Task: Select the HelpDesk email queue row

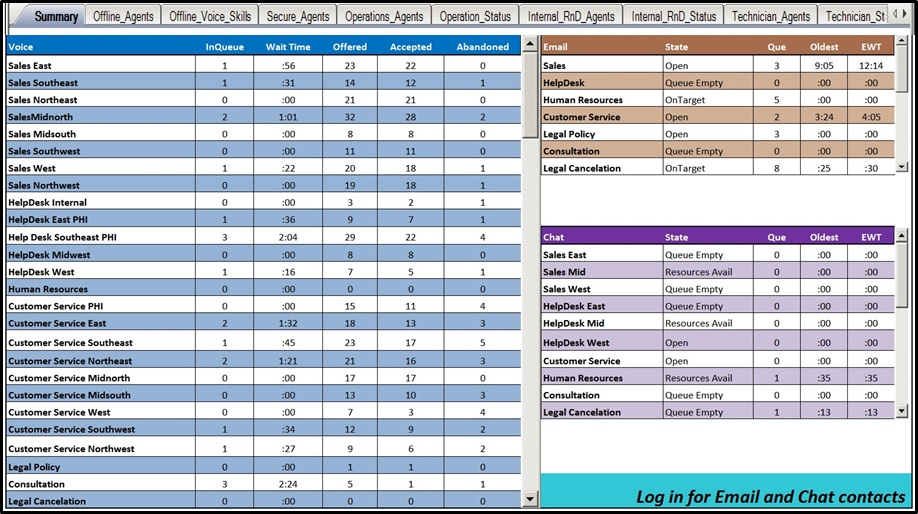Action: click(x=718, y=83)
